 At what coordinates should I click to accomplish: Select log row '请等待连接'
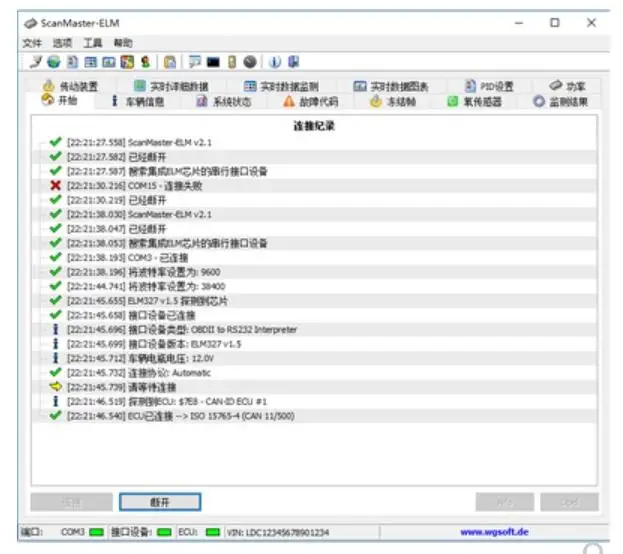click(x=314, y=387)
